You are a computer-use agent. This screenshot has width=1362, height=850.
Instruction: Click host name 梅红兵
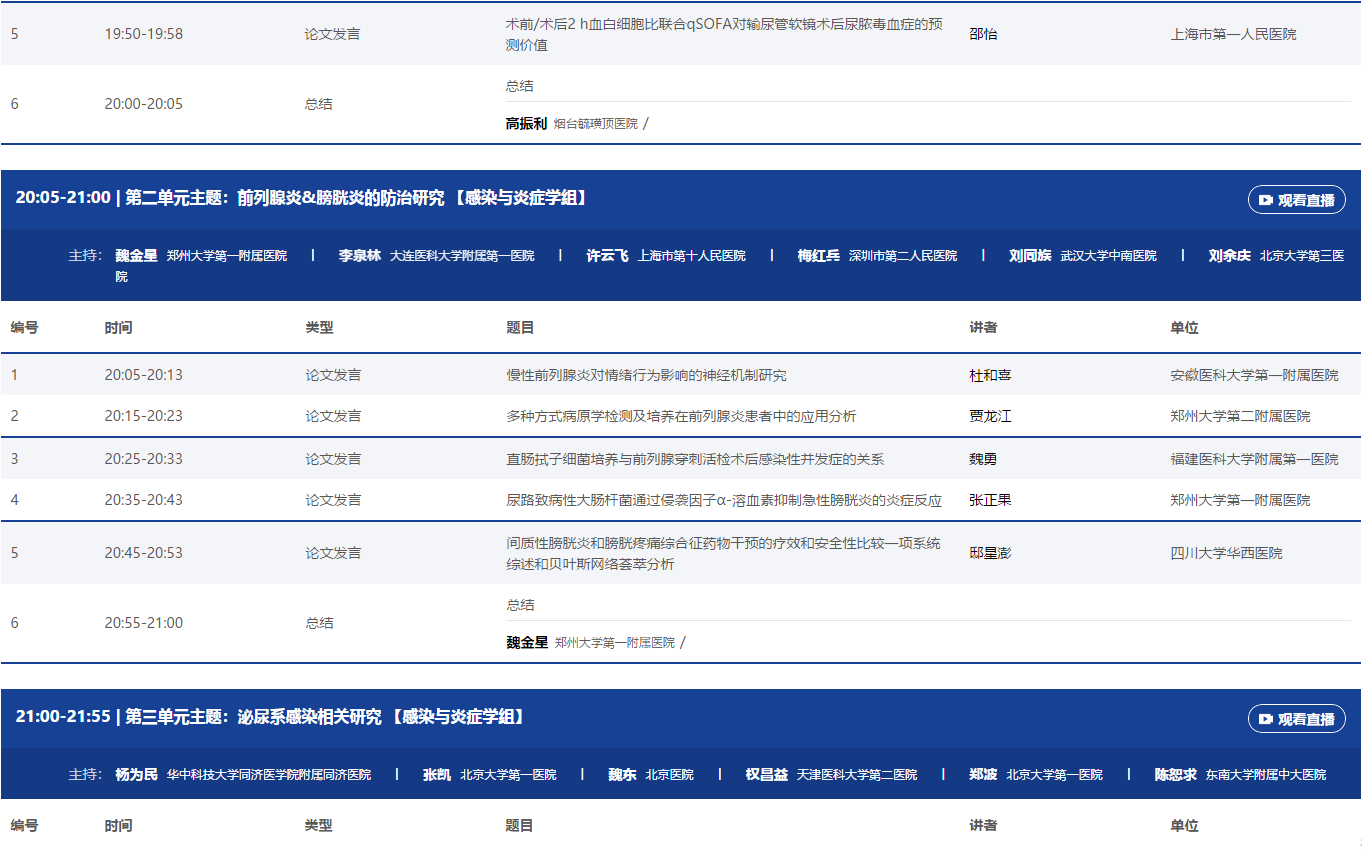click(818, 256)
